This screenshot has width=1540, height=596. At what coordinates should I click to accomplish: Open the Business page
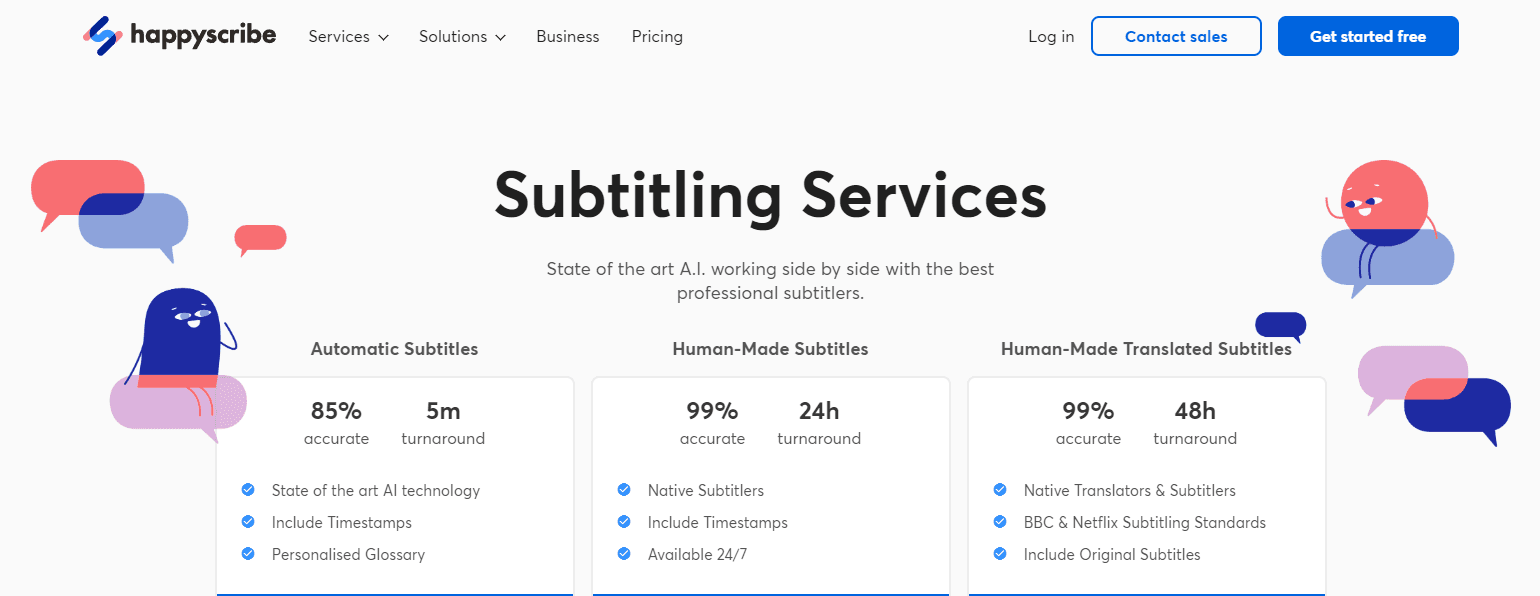click(x=567, y=37)
